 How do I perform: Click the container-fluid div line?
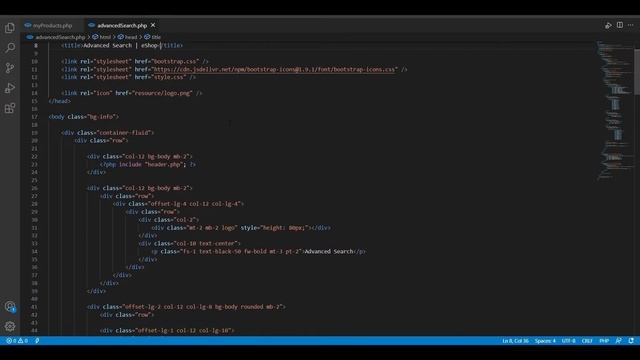pos(107,133)
